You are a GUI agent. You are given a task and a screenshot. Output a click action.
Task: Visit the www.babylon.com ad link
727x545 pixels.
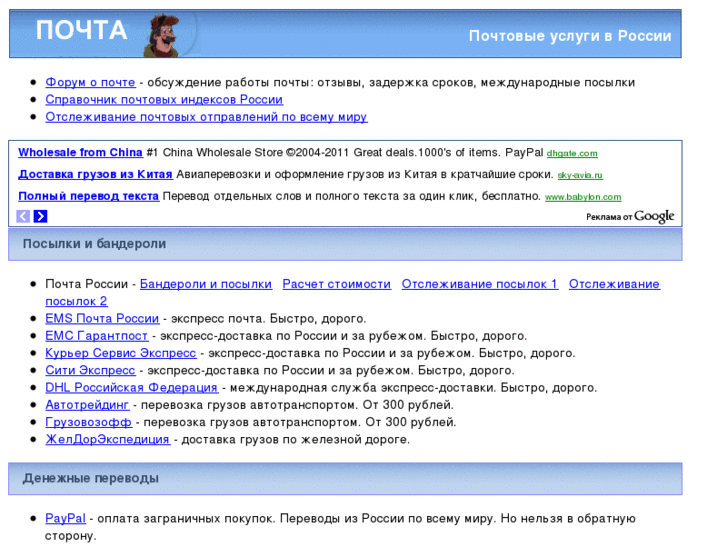click(583, 197)
